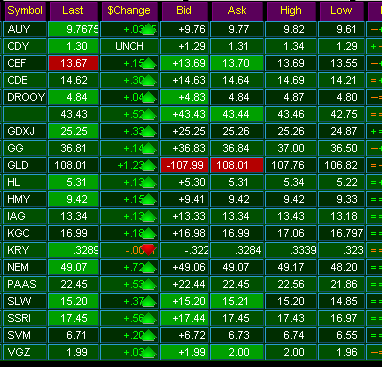Click the green up arrow in HL row

tap(148, 182)
